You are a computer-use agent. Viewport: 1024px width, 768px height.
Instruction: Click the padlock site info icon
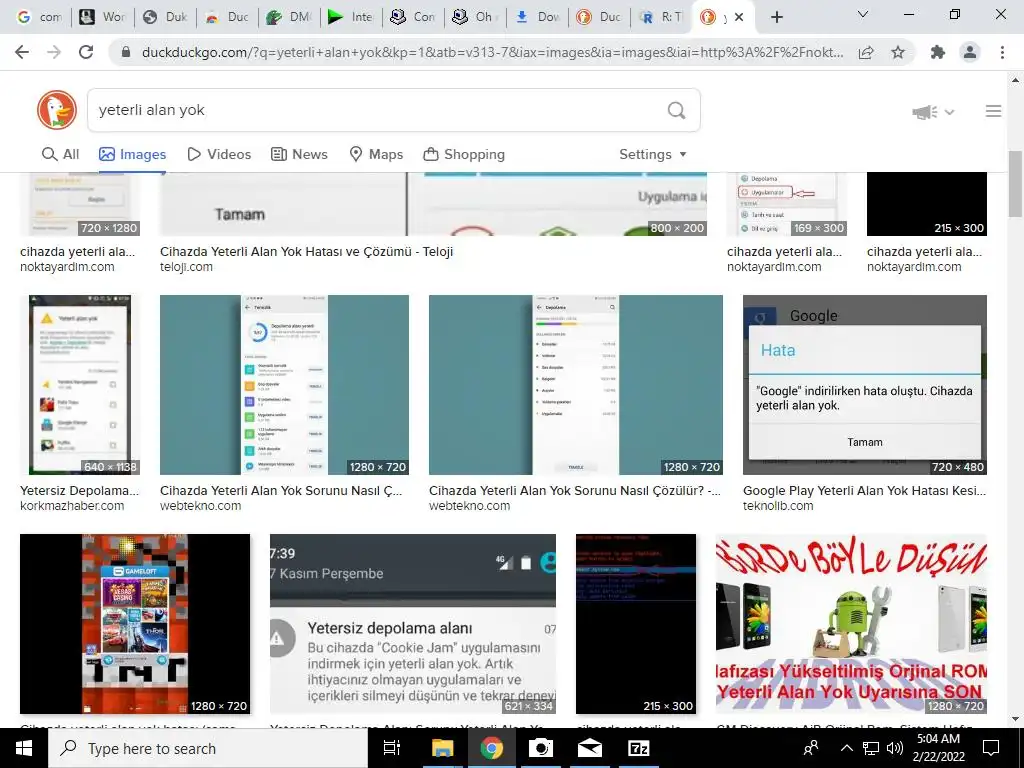(x=126, y=52)
